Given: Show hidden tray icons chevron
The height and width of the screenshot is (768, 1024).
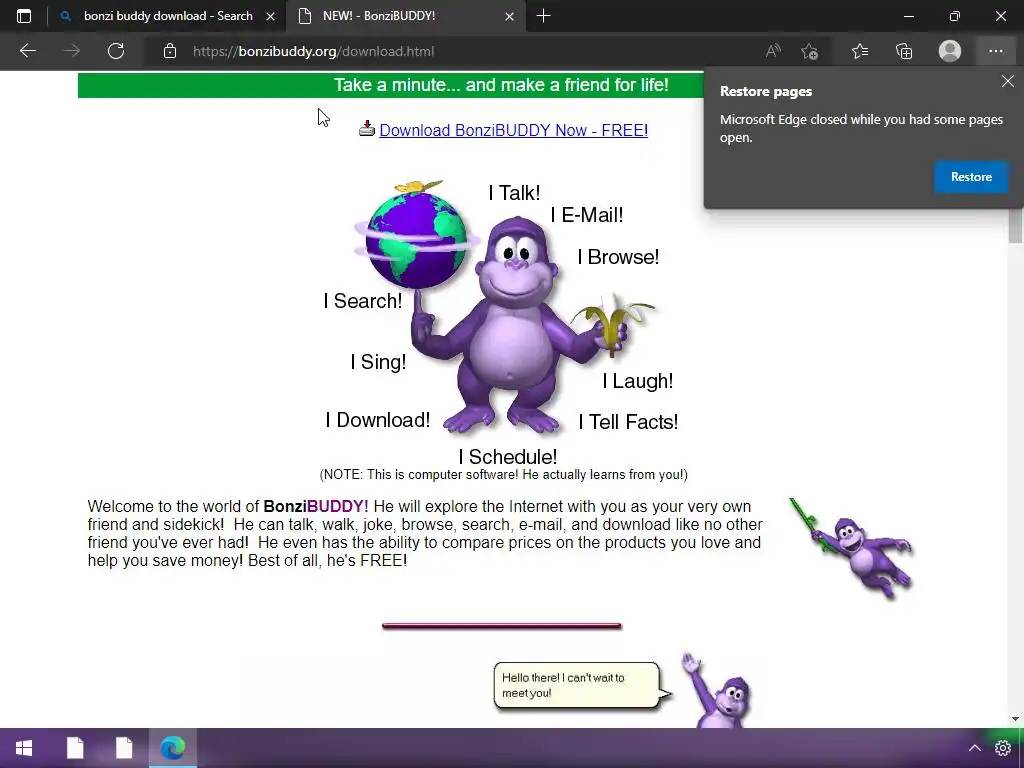Looking at the screenshot, I should (974, 748).
